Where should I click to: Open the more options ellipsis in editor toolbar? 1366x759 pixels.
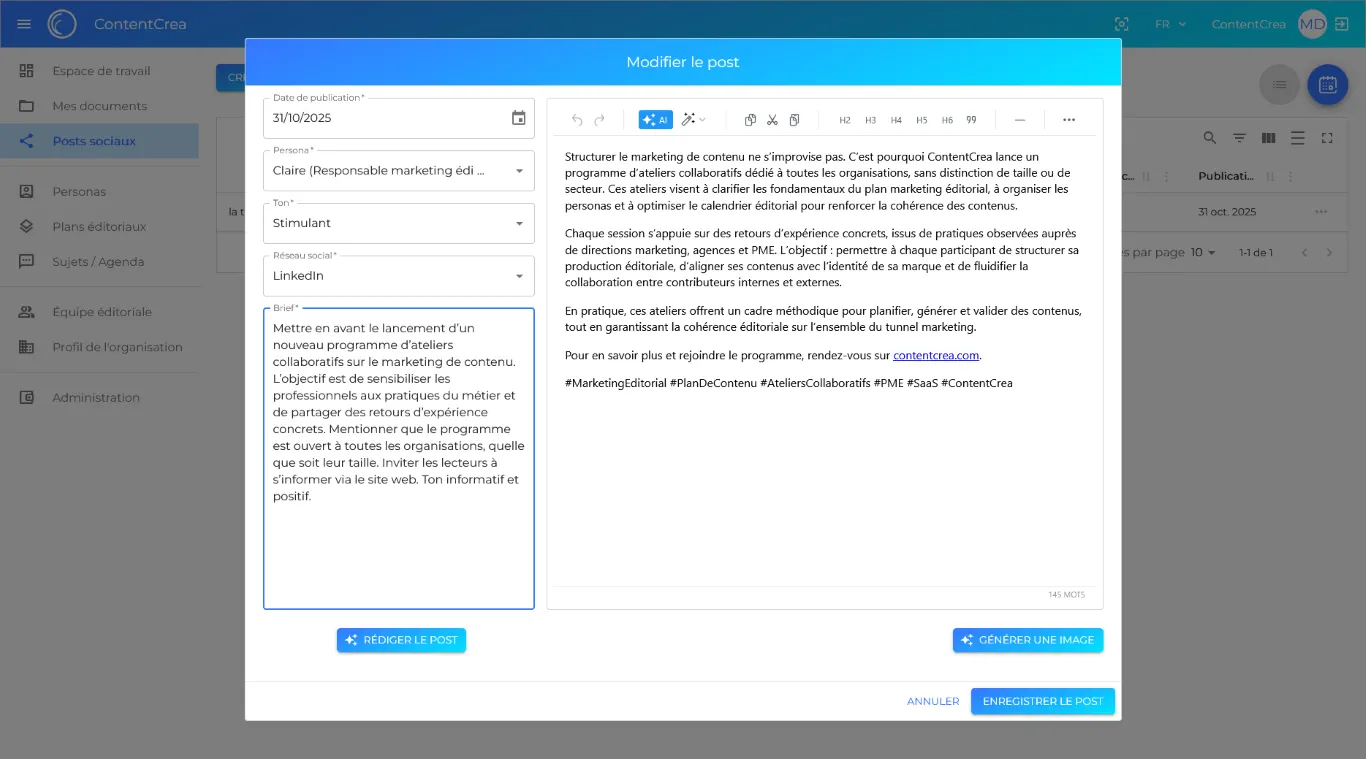[1068, 120]
